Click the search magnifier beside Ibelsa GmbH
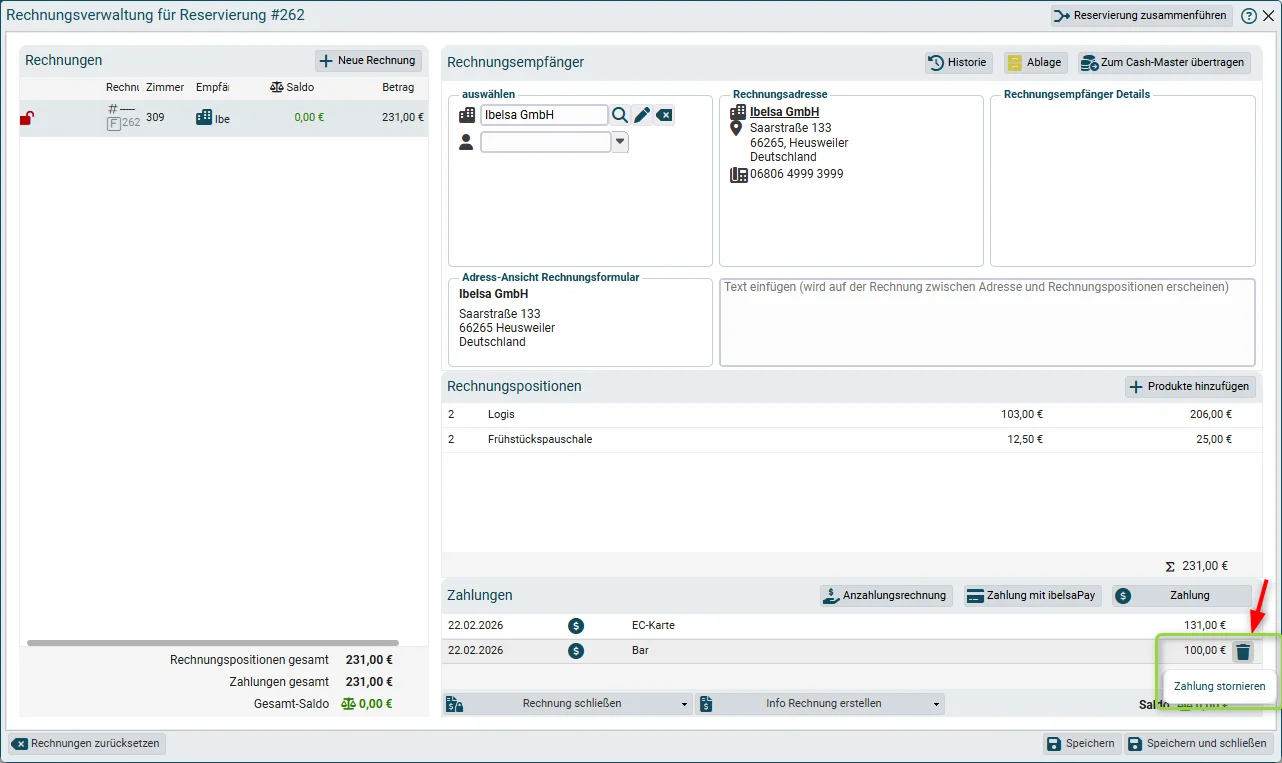The height and width of the screenshot is (763, 1282). click(620, 115)
